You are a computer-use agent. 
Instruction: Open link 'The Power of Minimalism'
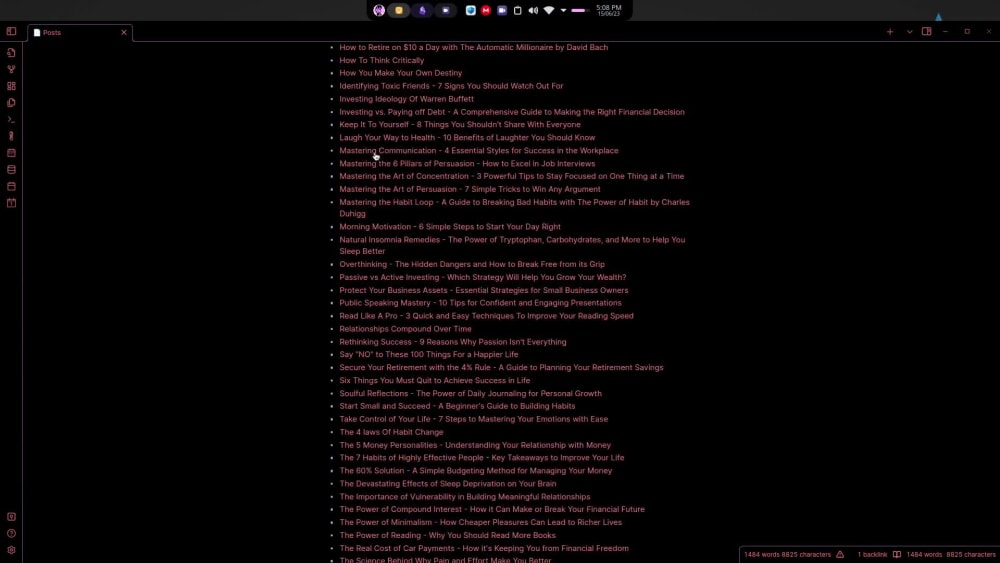pos(480,522)
